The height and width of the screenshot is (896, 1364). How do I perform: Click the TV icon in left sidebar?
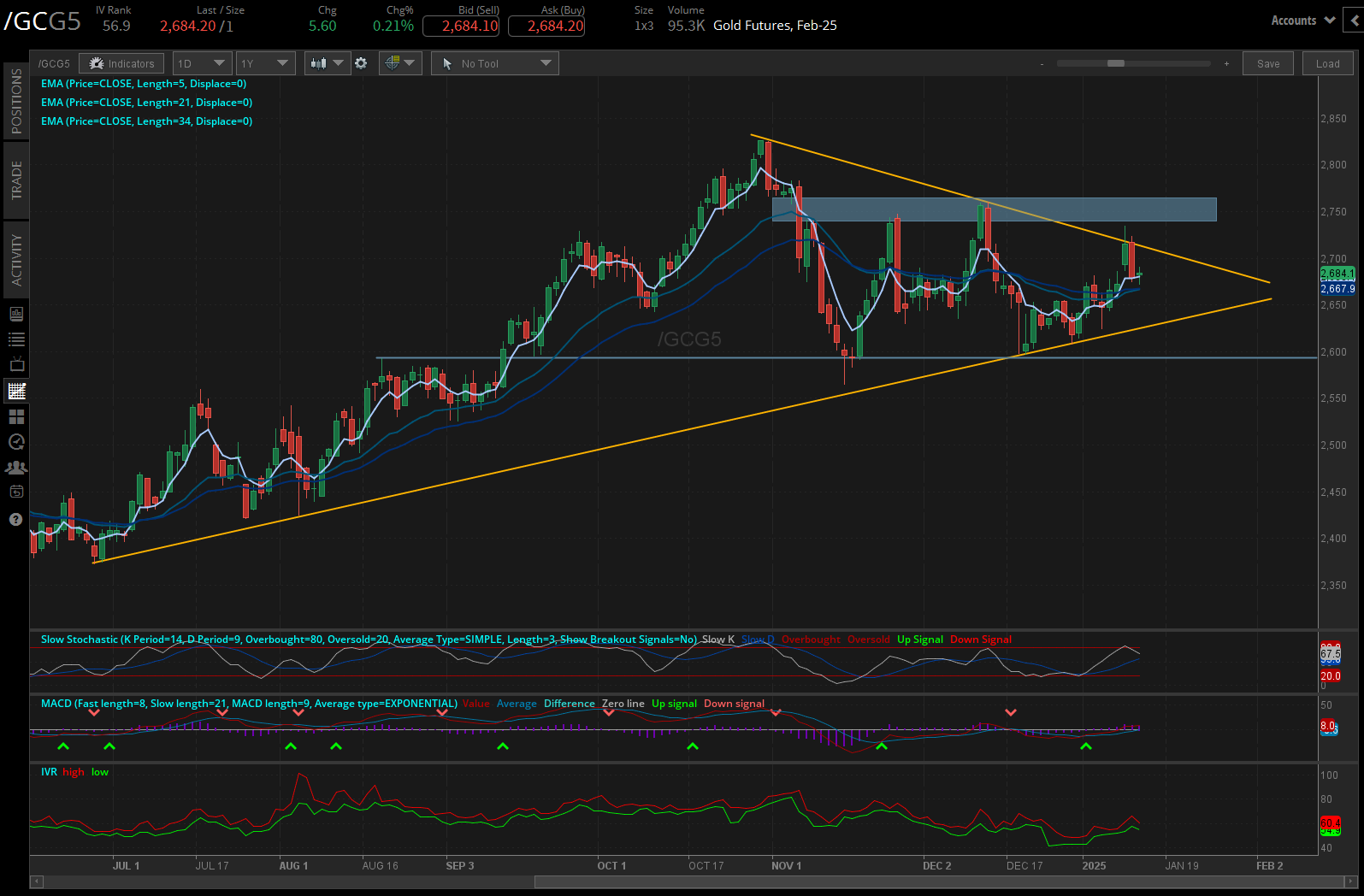(x=16, y=364)
